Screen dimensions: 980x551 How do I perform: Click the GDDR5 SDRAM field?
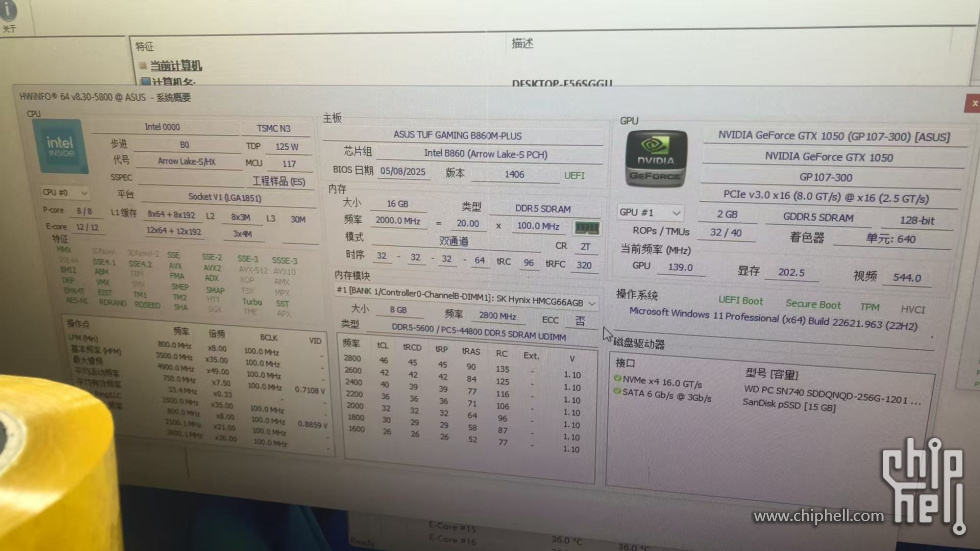tap(818, 217)
